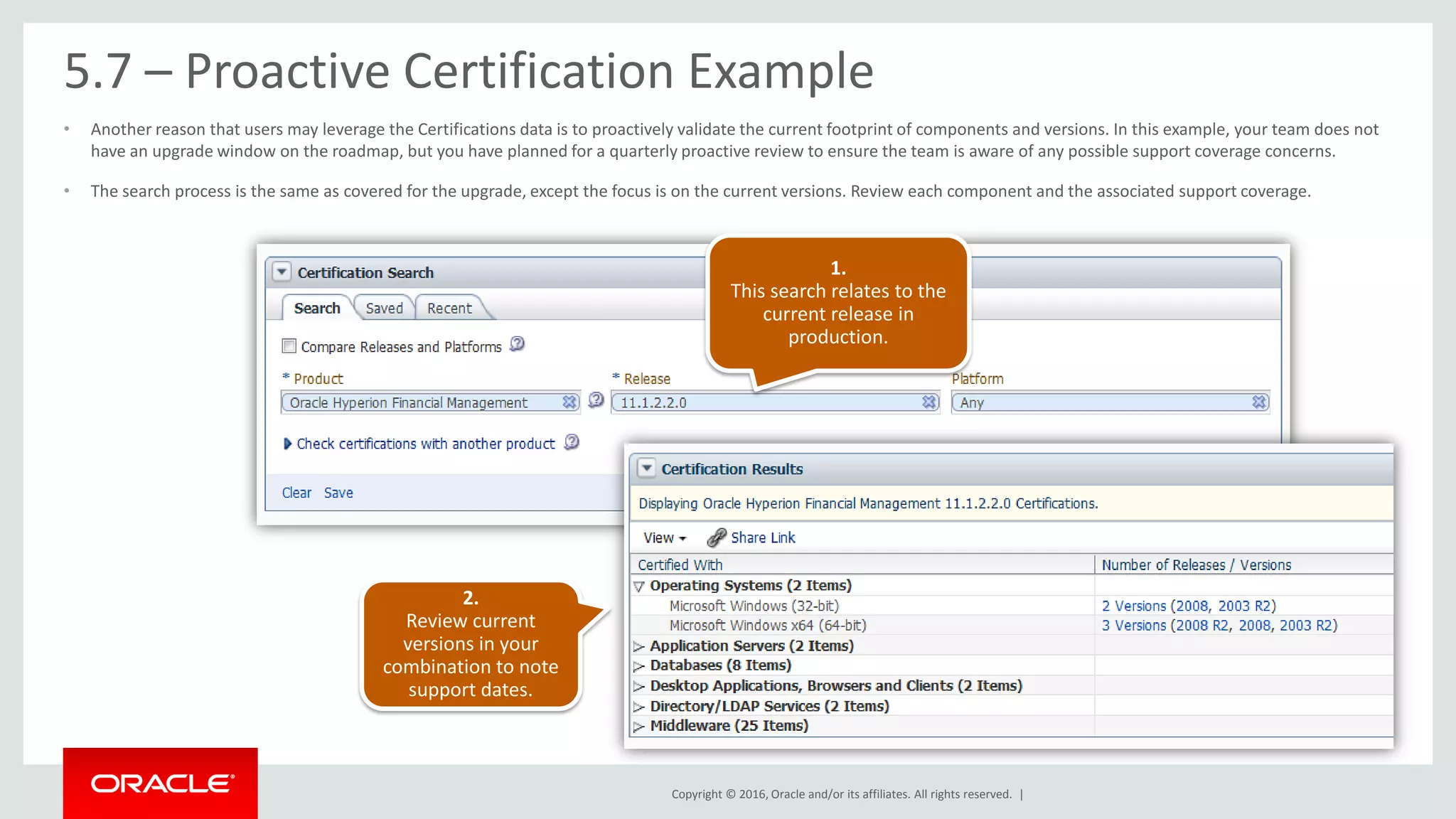Enable Compare Releases and Platforms checkbox

[x=289, y=346]
